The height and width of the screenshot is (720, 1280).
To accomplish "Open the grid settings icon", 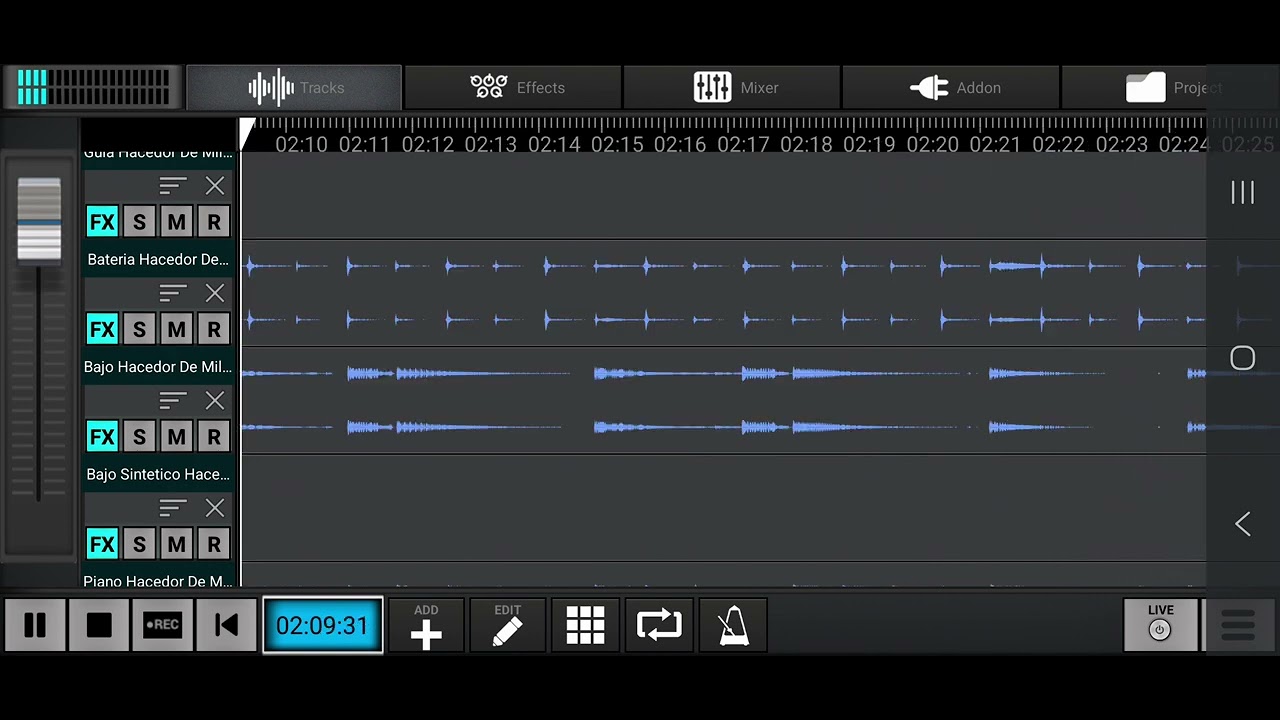I will point(585,625).
